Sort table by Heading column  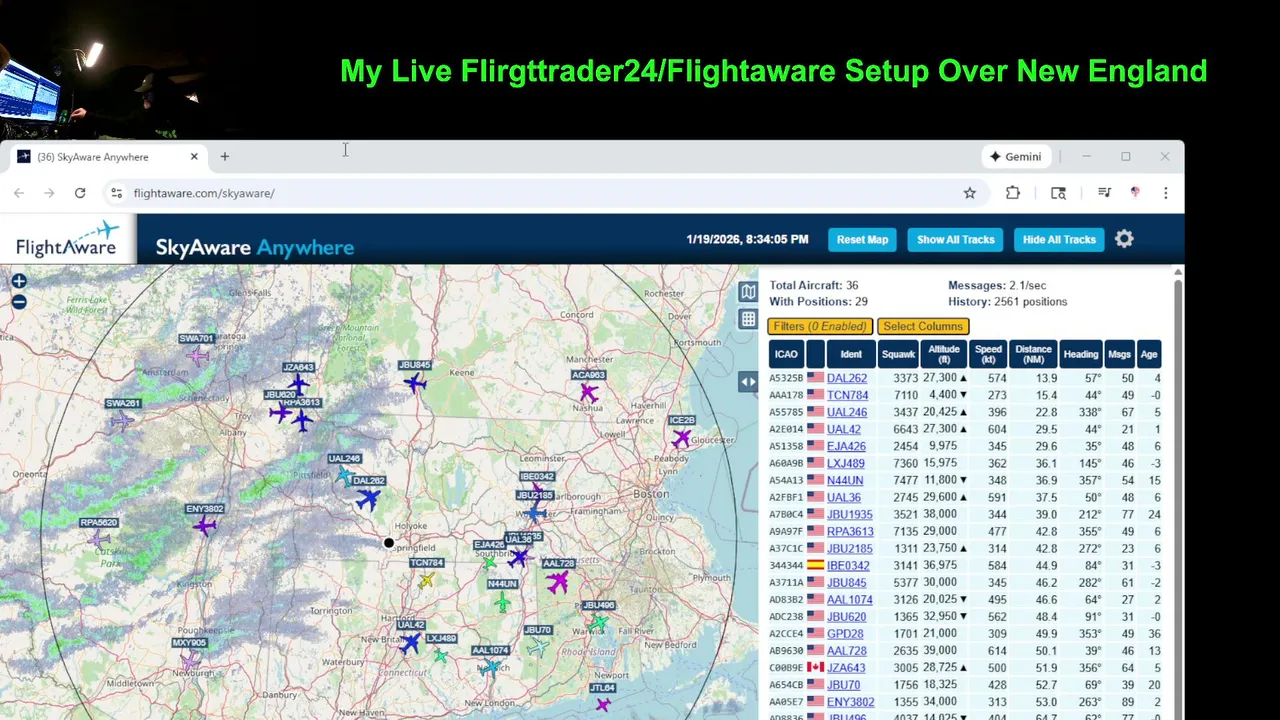coord(1081,354)
